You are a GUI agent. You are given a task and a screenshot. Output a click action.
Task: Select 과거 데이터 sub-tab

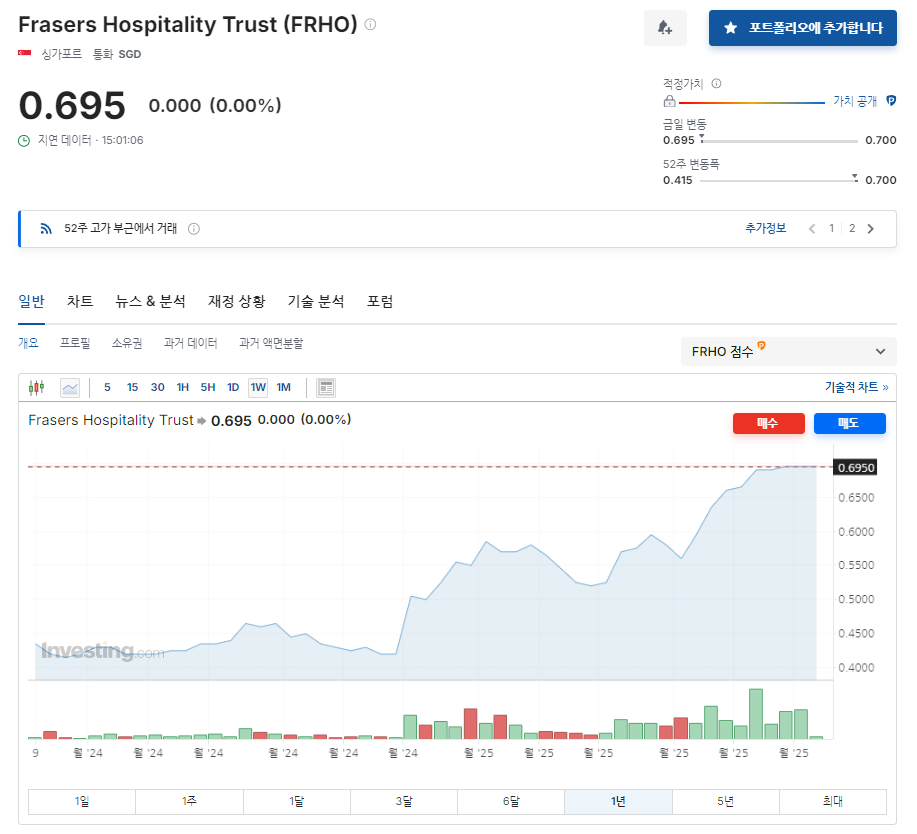click(x=191, y=343)
